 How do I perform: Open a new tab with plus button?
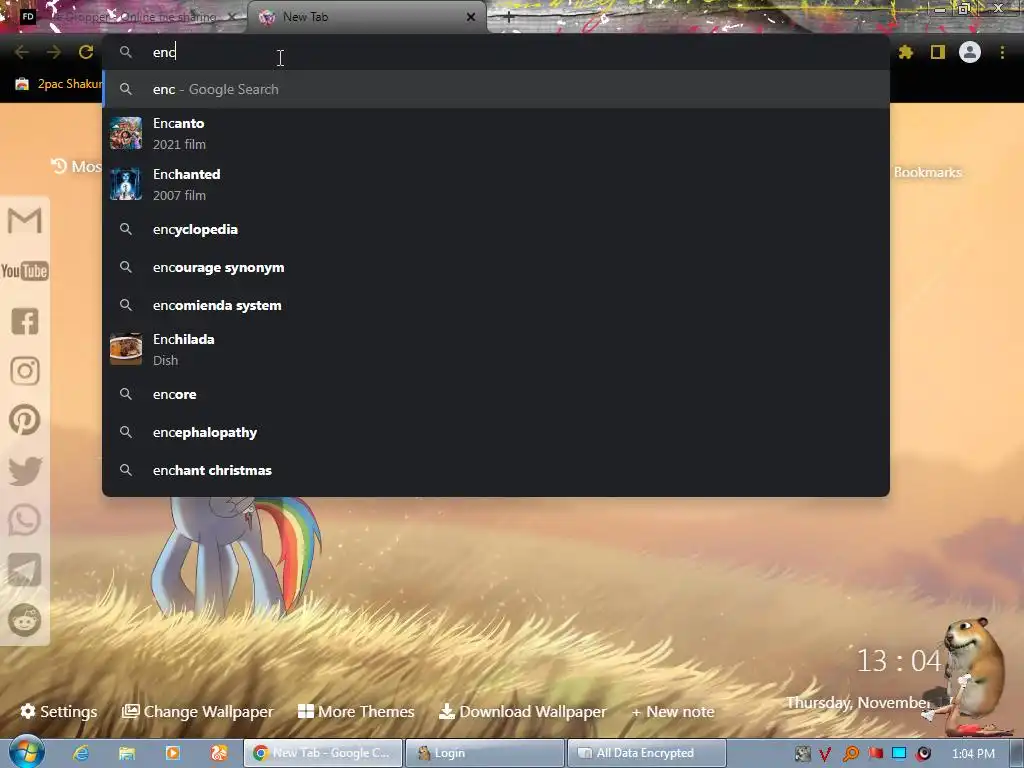pyautogui.click(x=509, y=17)
